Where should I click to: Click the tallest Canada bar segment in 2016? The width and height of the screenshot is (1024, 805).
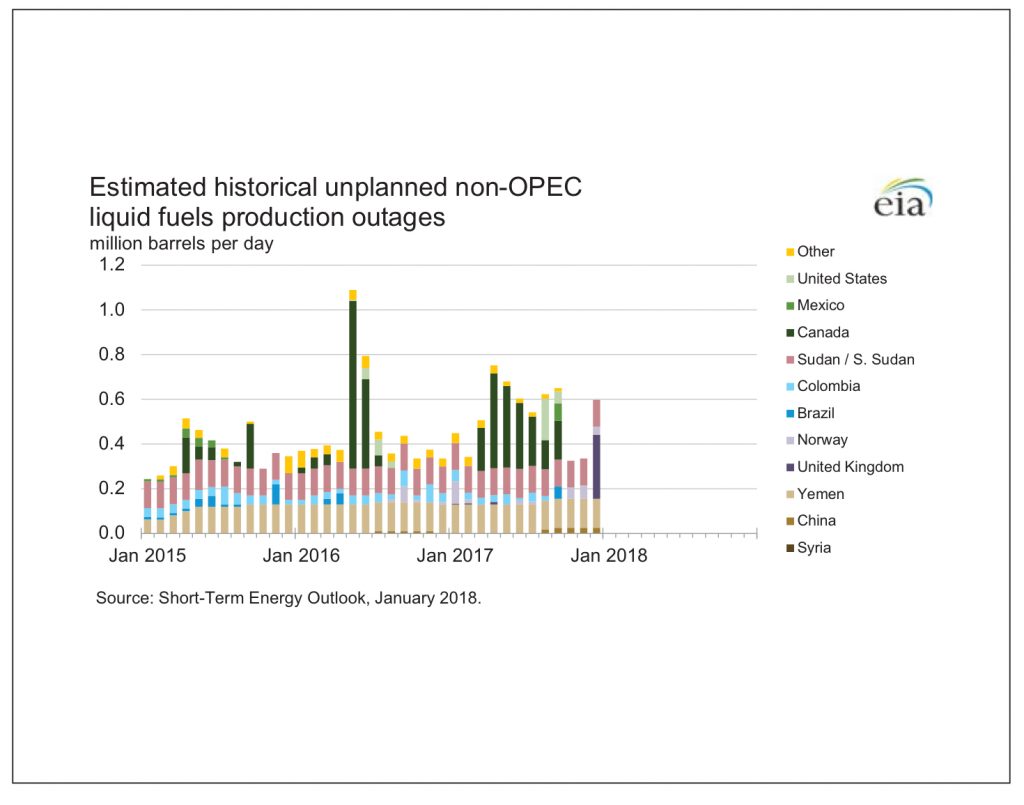pyautogui.click(x=353, y=383)
